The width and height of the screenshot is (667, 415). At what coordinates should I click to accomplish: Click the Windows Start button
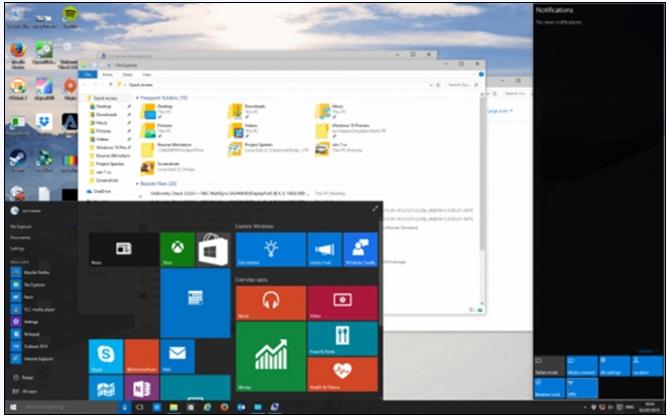[x=13, y=407]
